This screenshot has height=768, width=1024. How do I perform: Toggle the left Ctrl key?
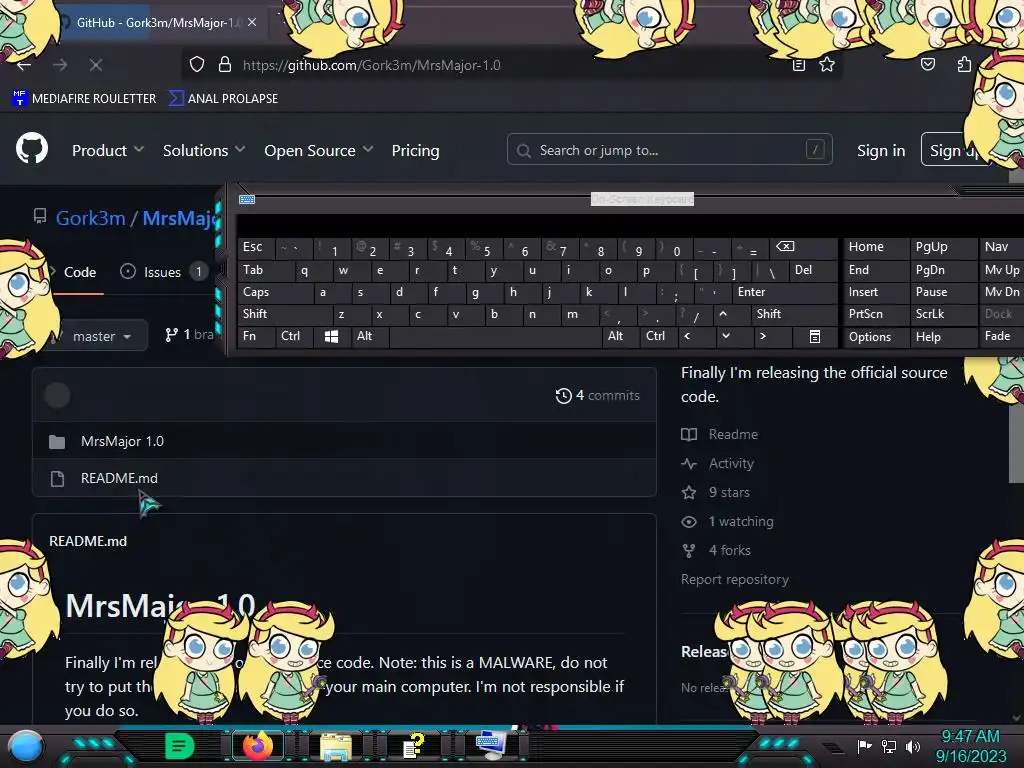293,336
